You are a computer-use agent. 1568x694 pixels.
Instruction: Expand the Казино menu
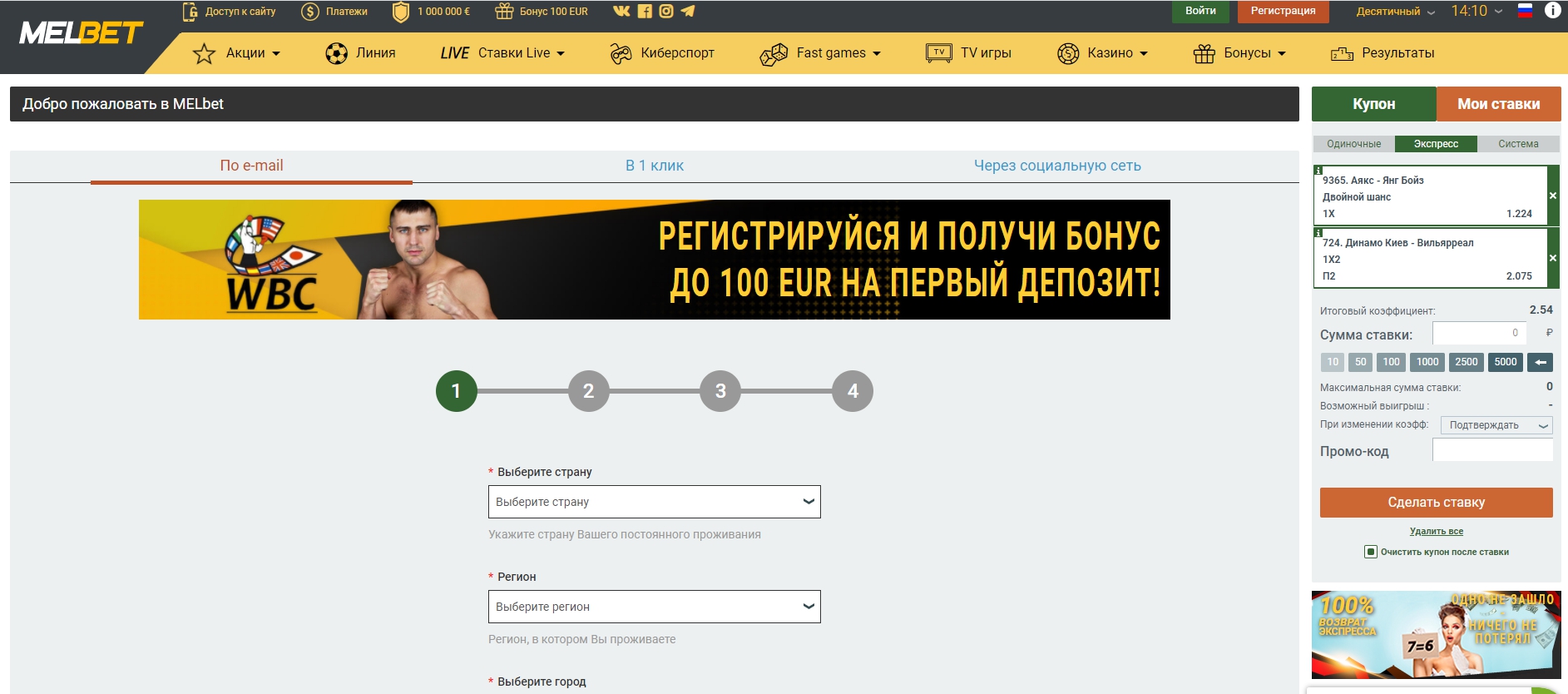tap(1103, 53)
